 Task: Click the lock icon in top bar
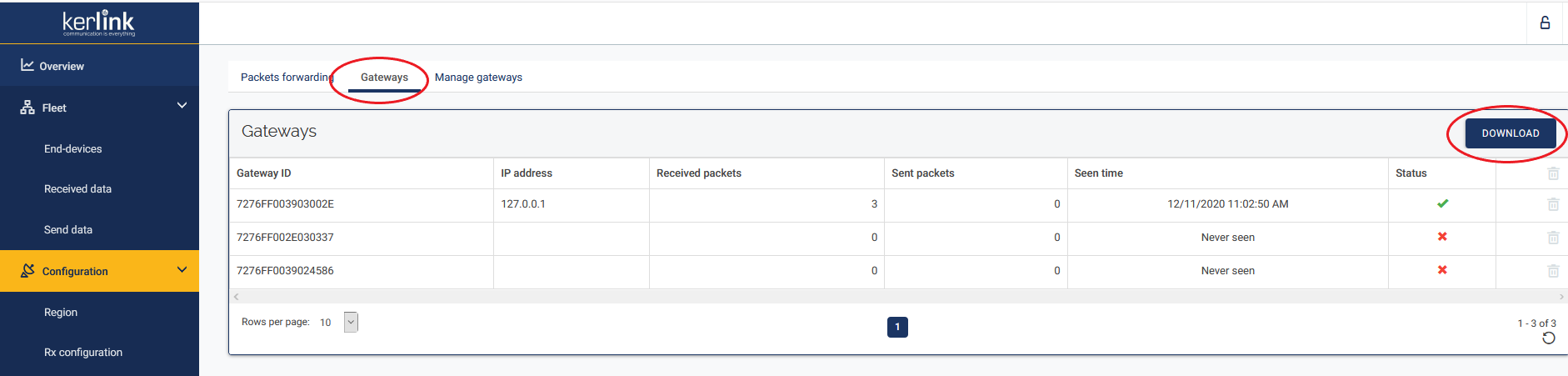pyautogui.click(x=1545, y=23)
